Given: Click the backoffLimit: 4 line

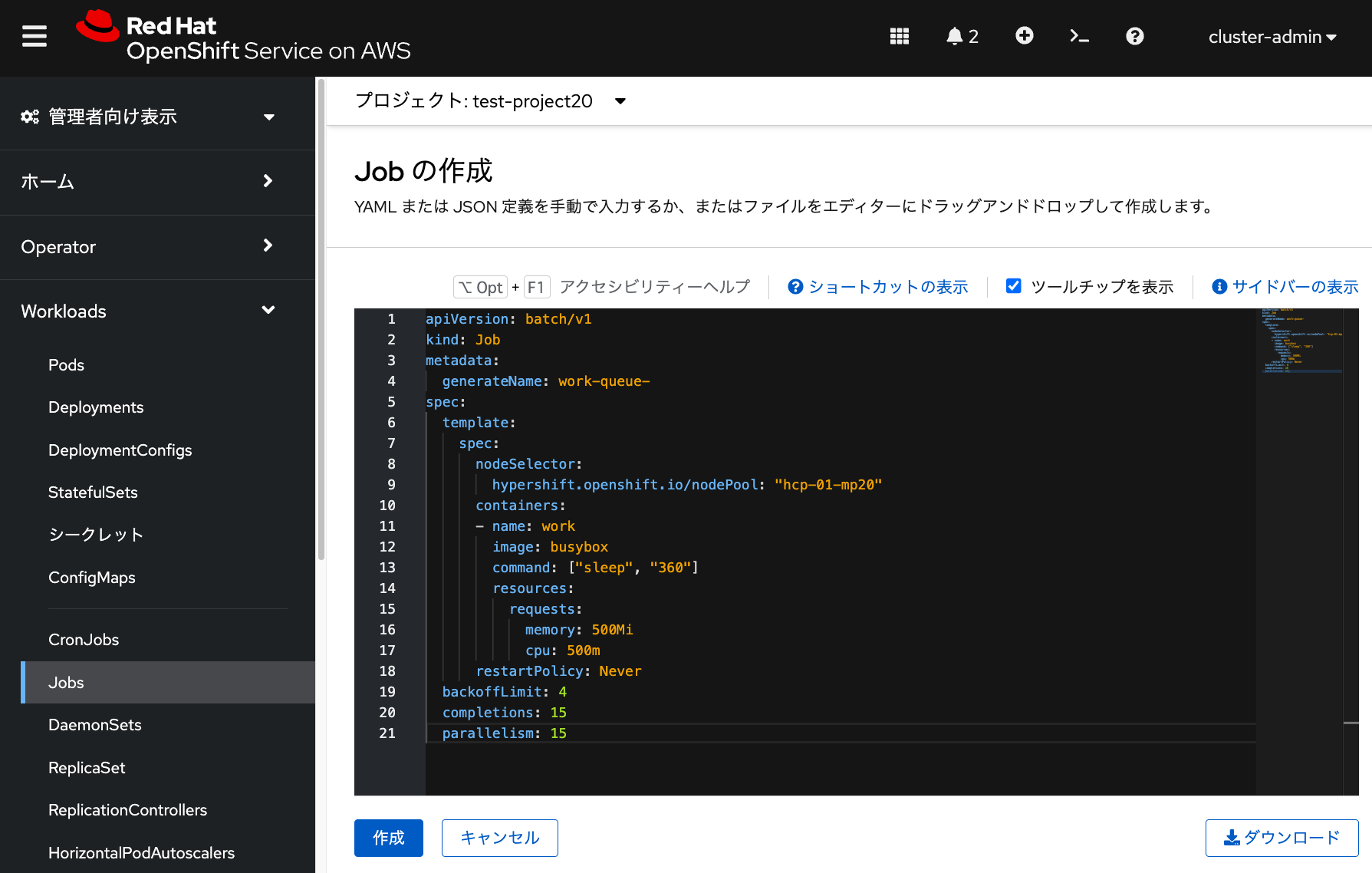Looking at the screenshot, I should pos(505,692).
